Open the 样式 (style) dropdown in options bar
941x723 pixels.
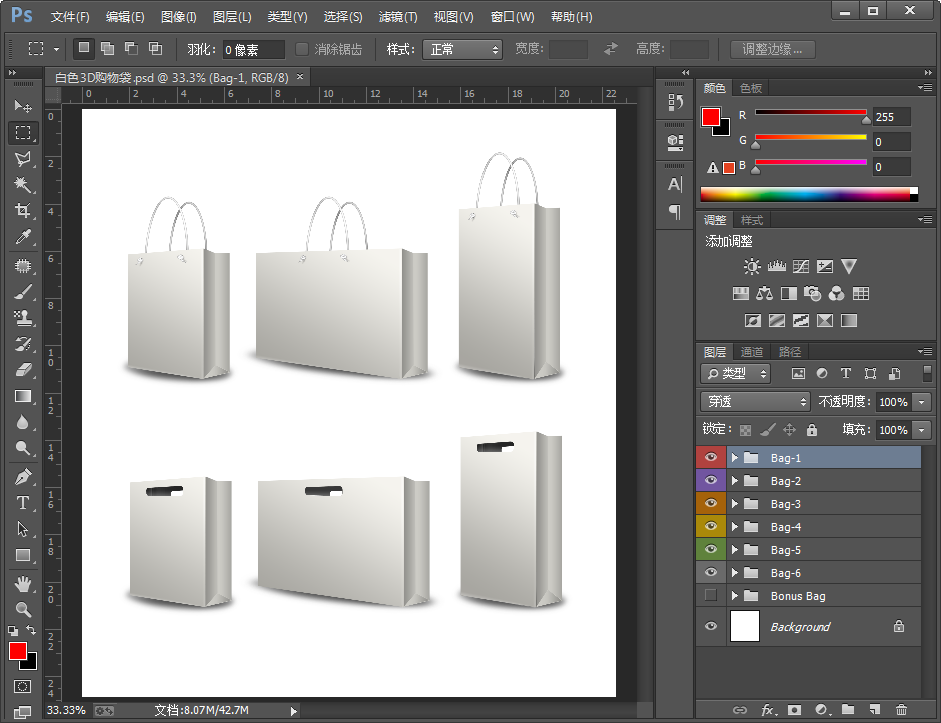(462, 49)
